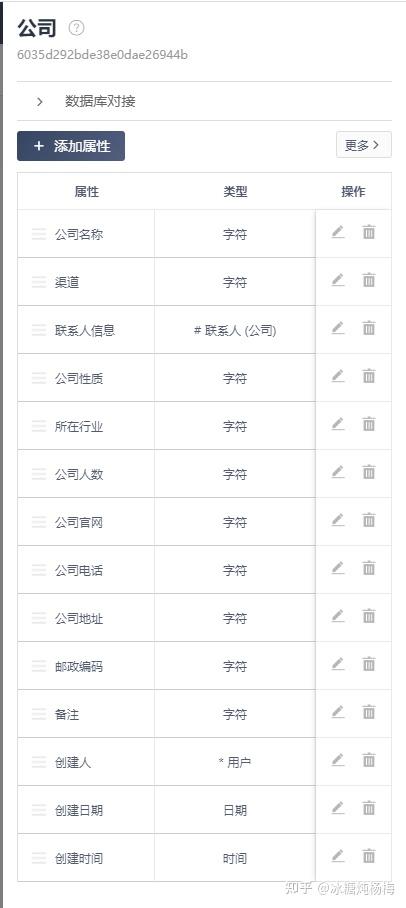Viewport: 406px width, 908px height.
Task: Edit the 公司名称 attribute
Action: pyautogui.click(x=338, y=232)
